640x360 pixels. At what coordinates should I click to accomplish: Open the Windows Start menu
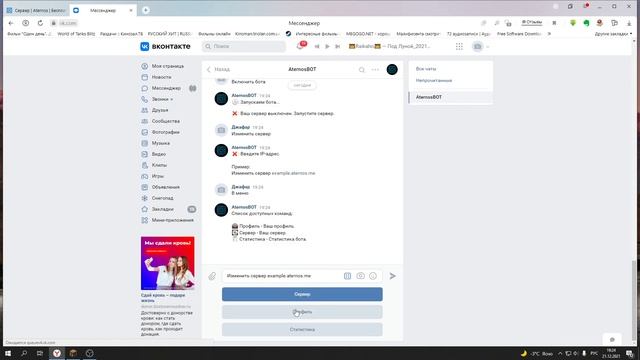tap(8, 353)
